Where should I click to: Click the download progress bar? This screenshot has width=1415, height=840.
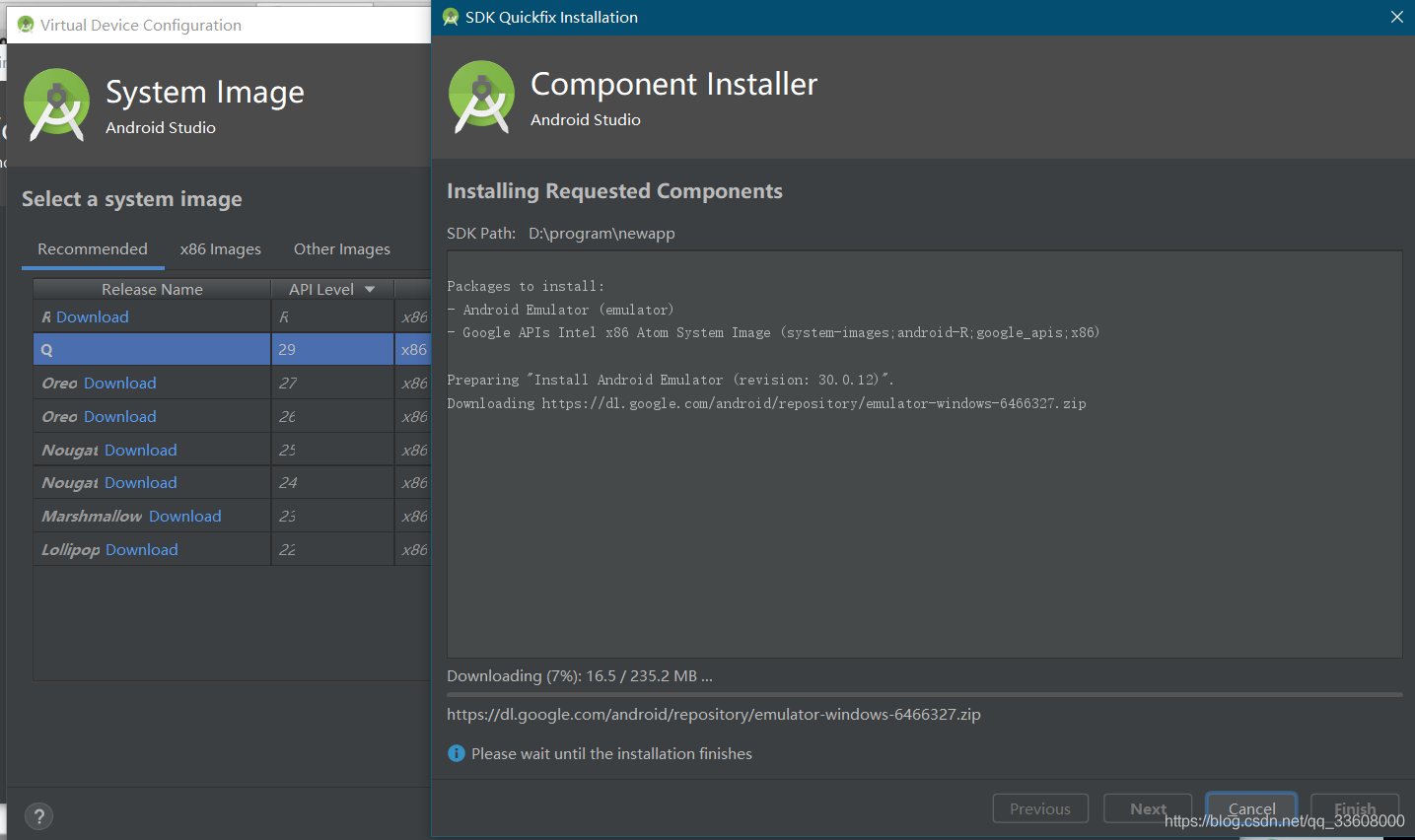coord(924,694)
